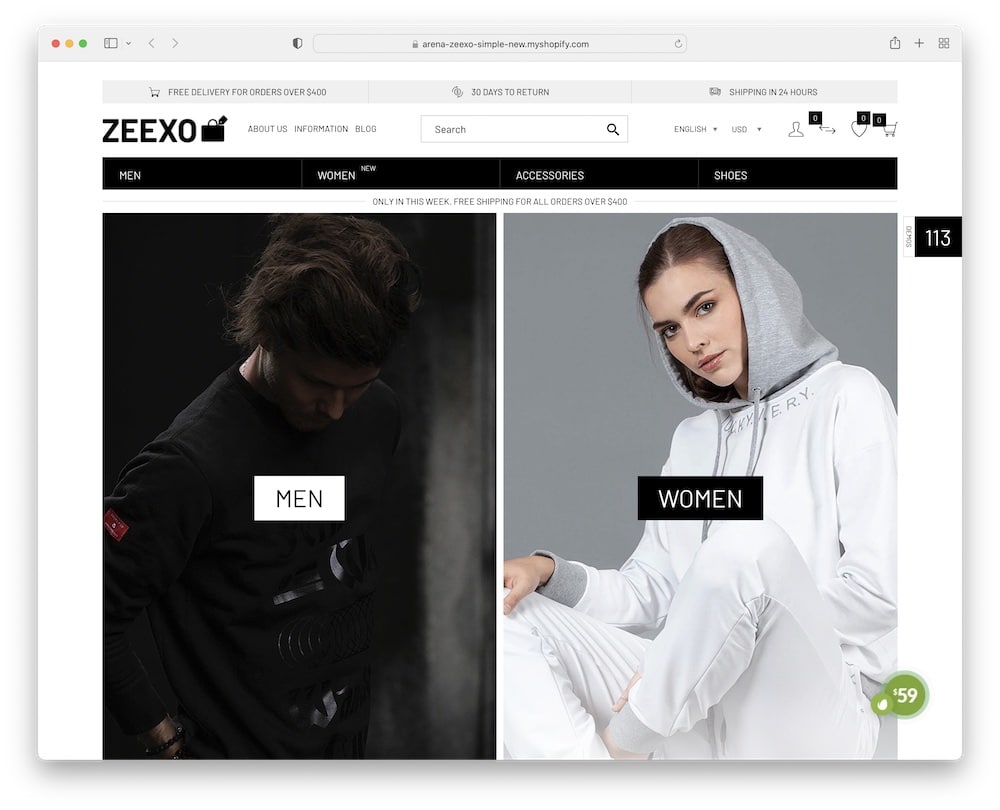Image resolution: width=1000 pixels, height=810 pixels.
Task: Open a new tab with plus icon
Action: (919, 43)
